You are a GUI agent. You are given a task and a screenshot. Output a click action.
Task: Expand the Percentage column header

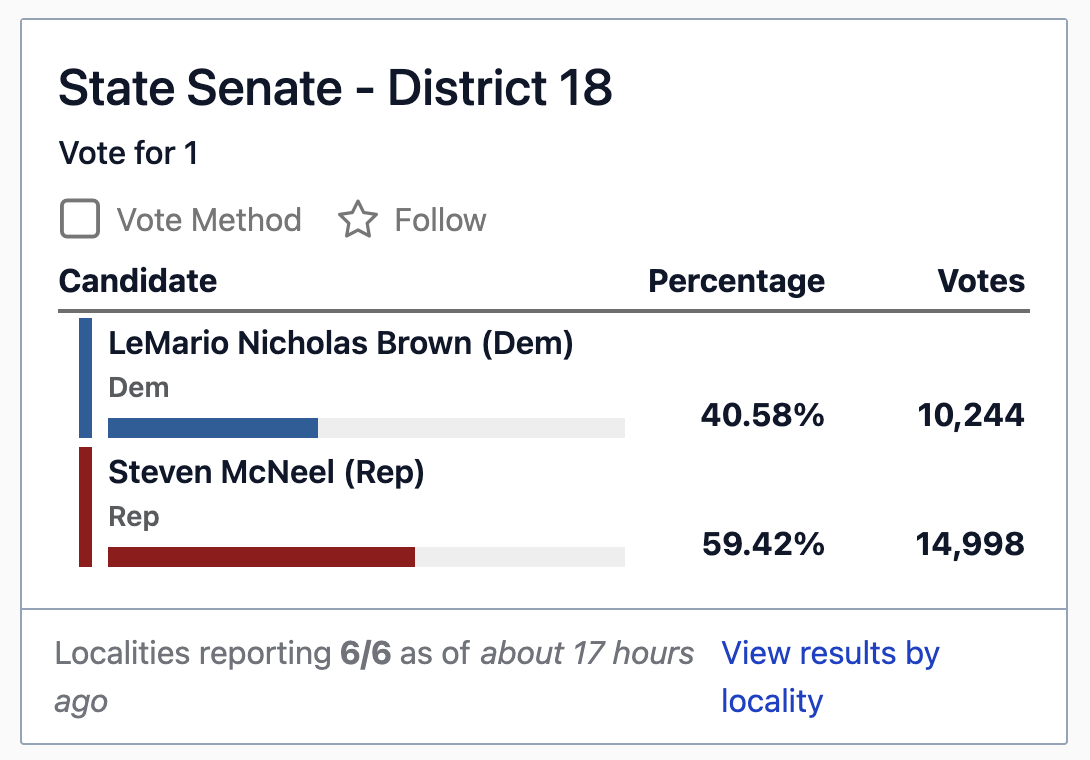pyautogui.click(x=737, y=281)
